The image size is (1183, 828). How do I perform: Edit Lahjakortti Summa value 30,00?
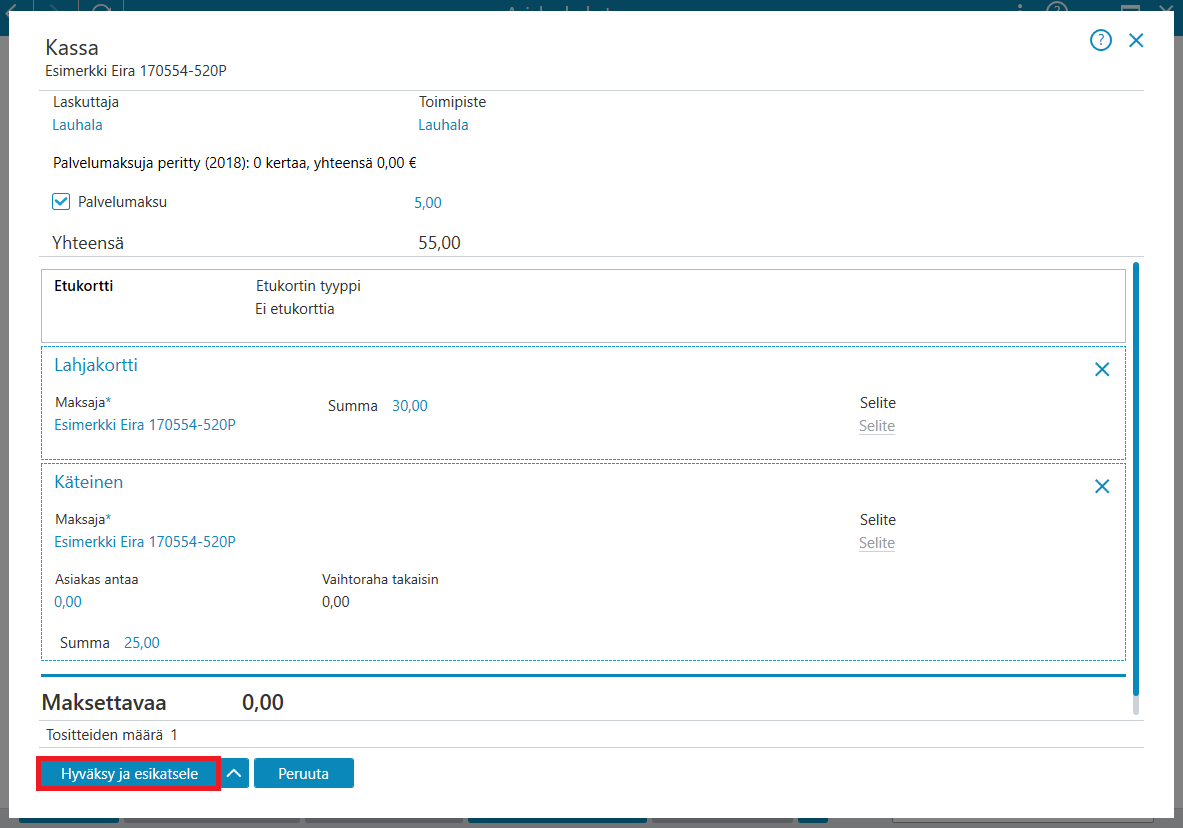point(410,406)
